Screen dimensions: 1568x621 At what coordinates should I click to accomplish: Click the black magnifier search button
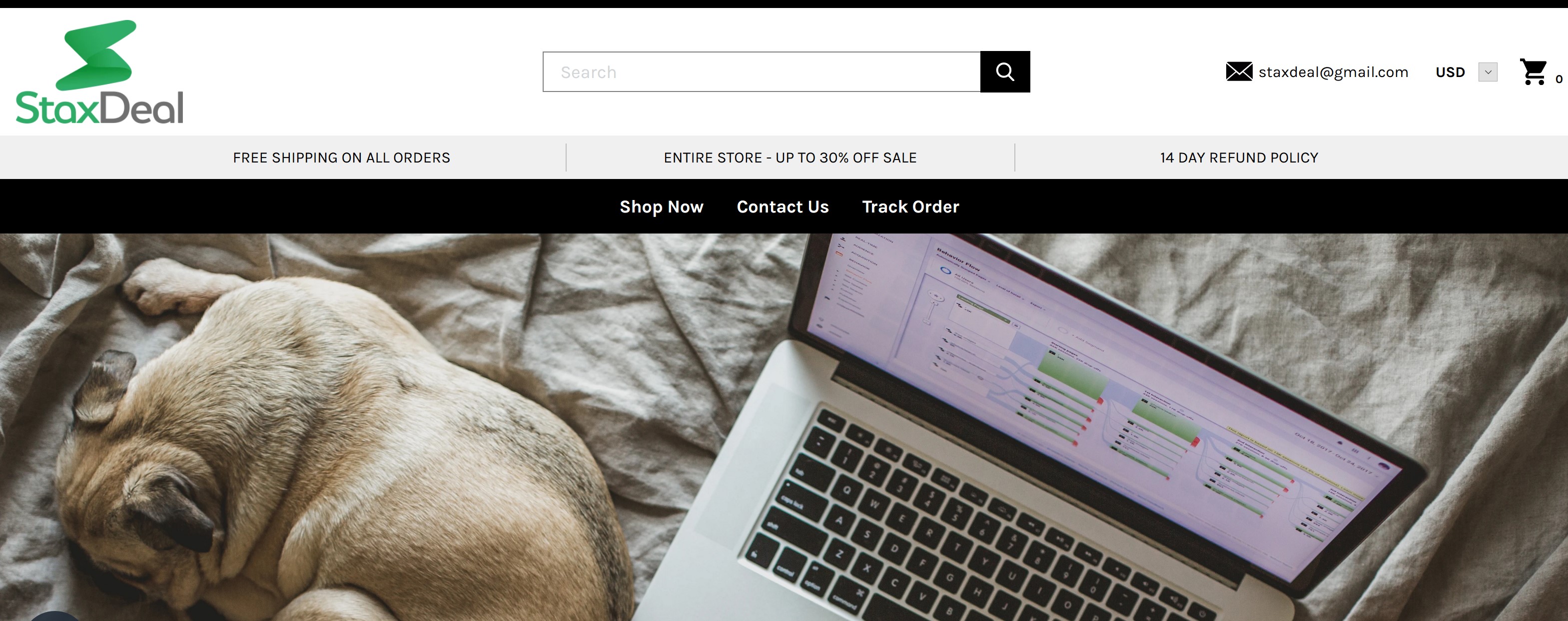coord(1005,72)
